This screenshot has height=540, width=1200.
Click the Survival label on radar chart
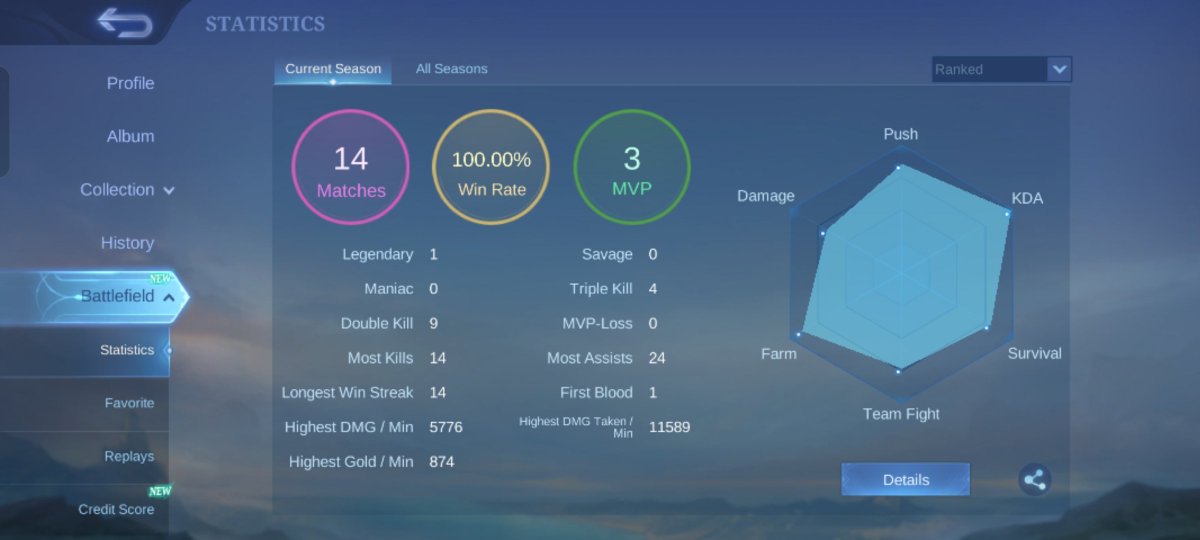point(1034,353)
